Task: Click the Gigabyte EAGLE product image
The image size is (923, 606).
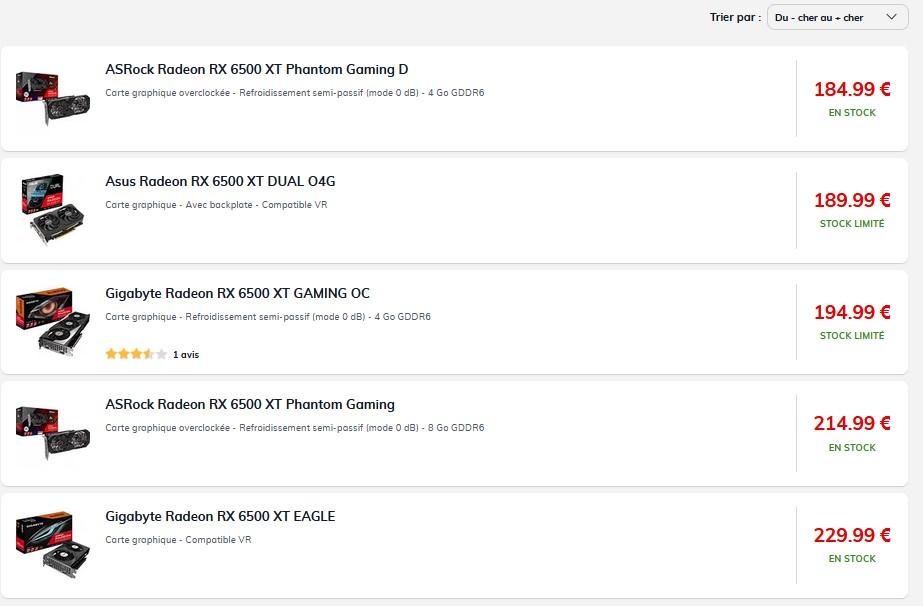Action: tap(52, 543)
